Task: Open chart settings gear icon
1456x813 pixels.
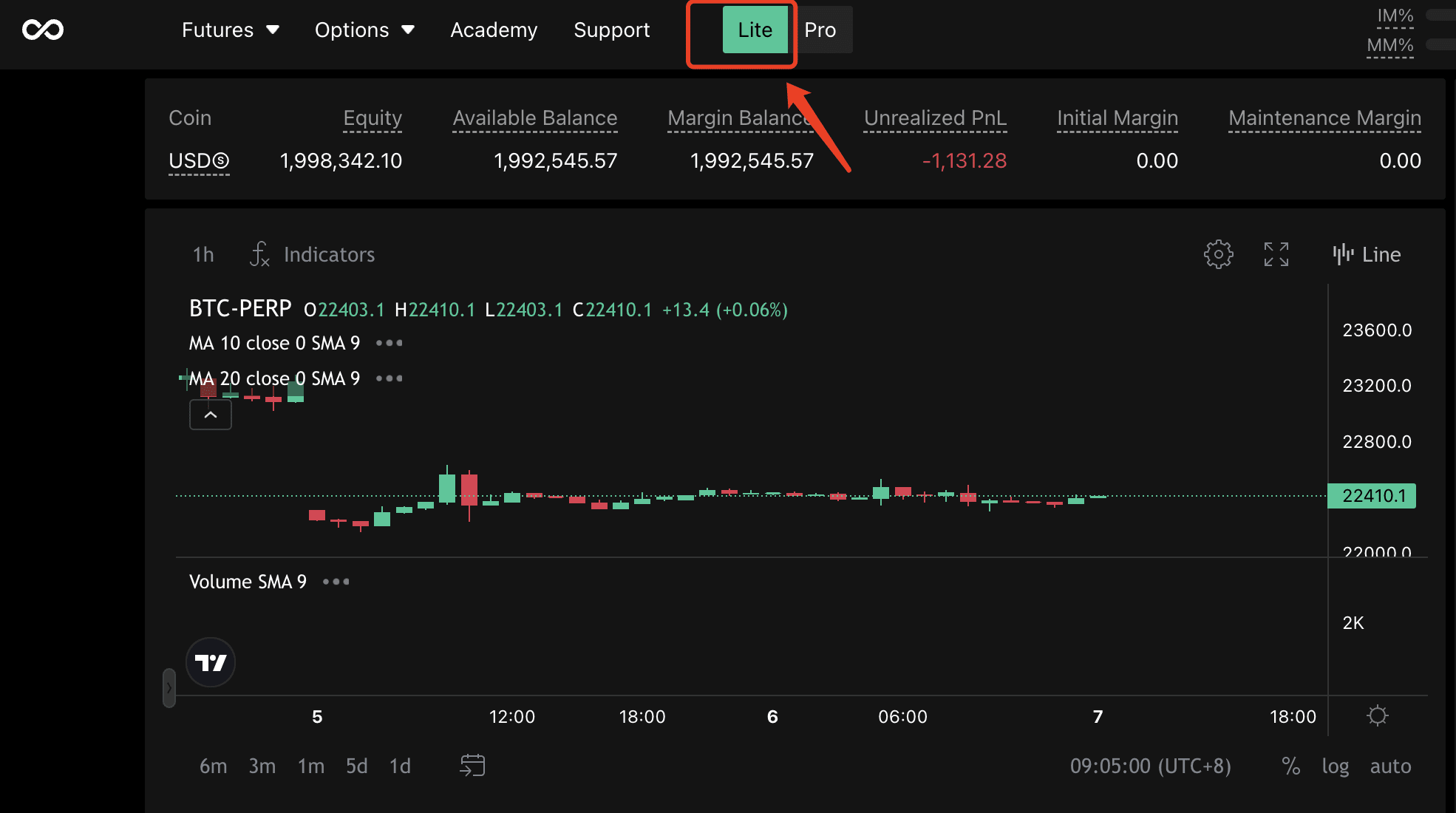Action: (1218, 254)
